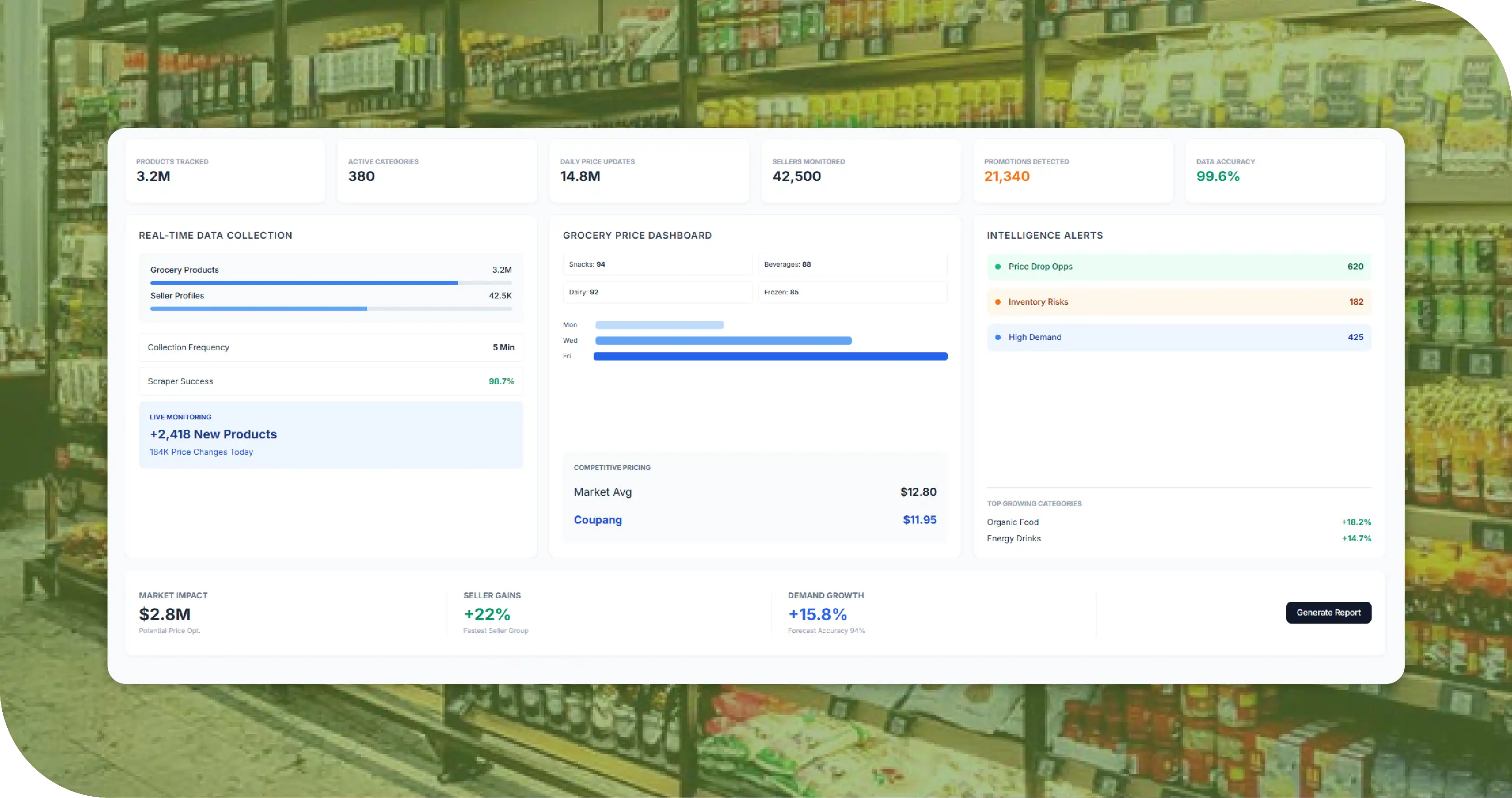Open the Inventory Risks alert count 182

[1356, 302]
